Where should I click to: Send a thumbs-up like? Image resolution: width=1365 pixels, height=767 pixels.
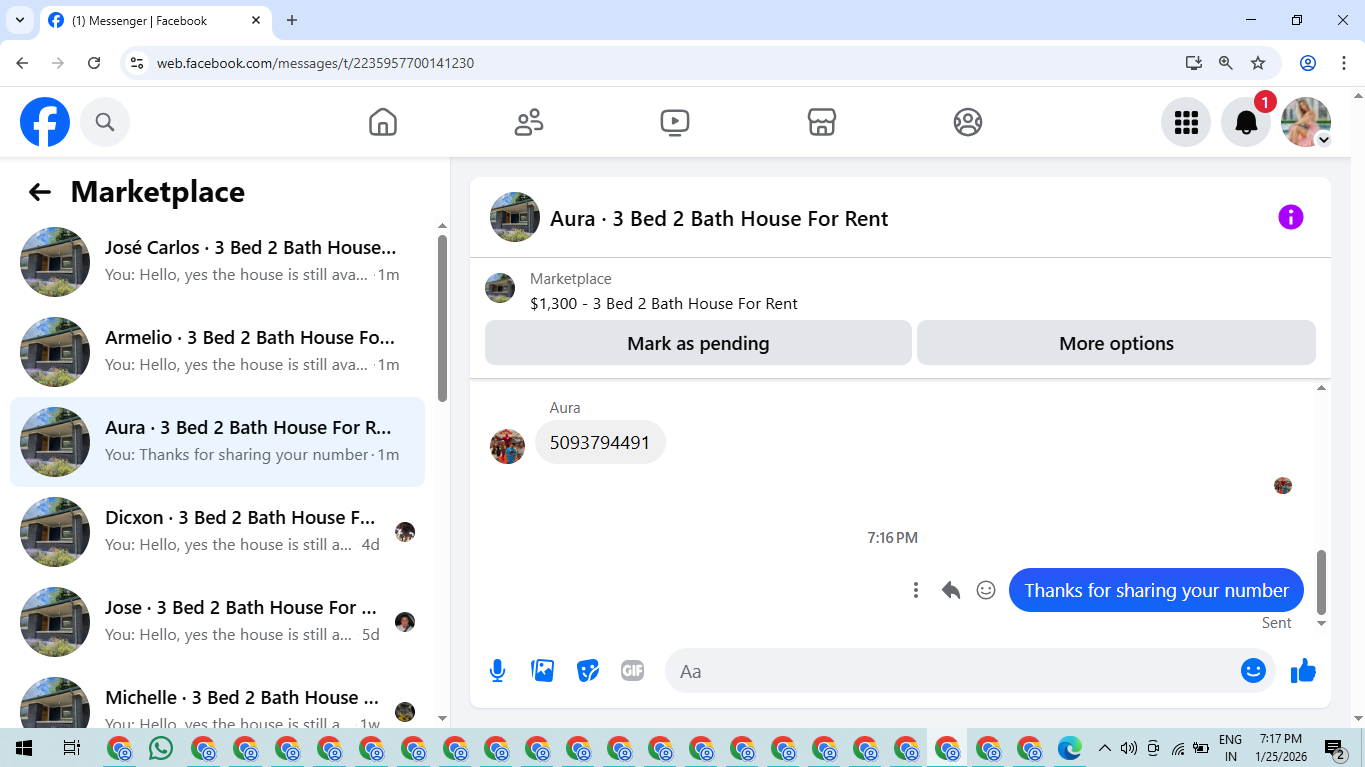click(x=1303, y=671)
